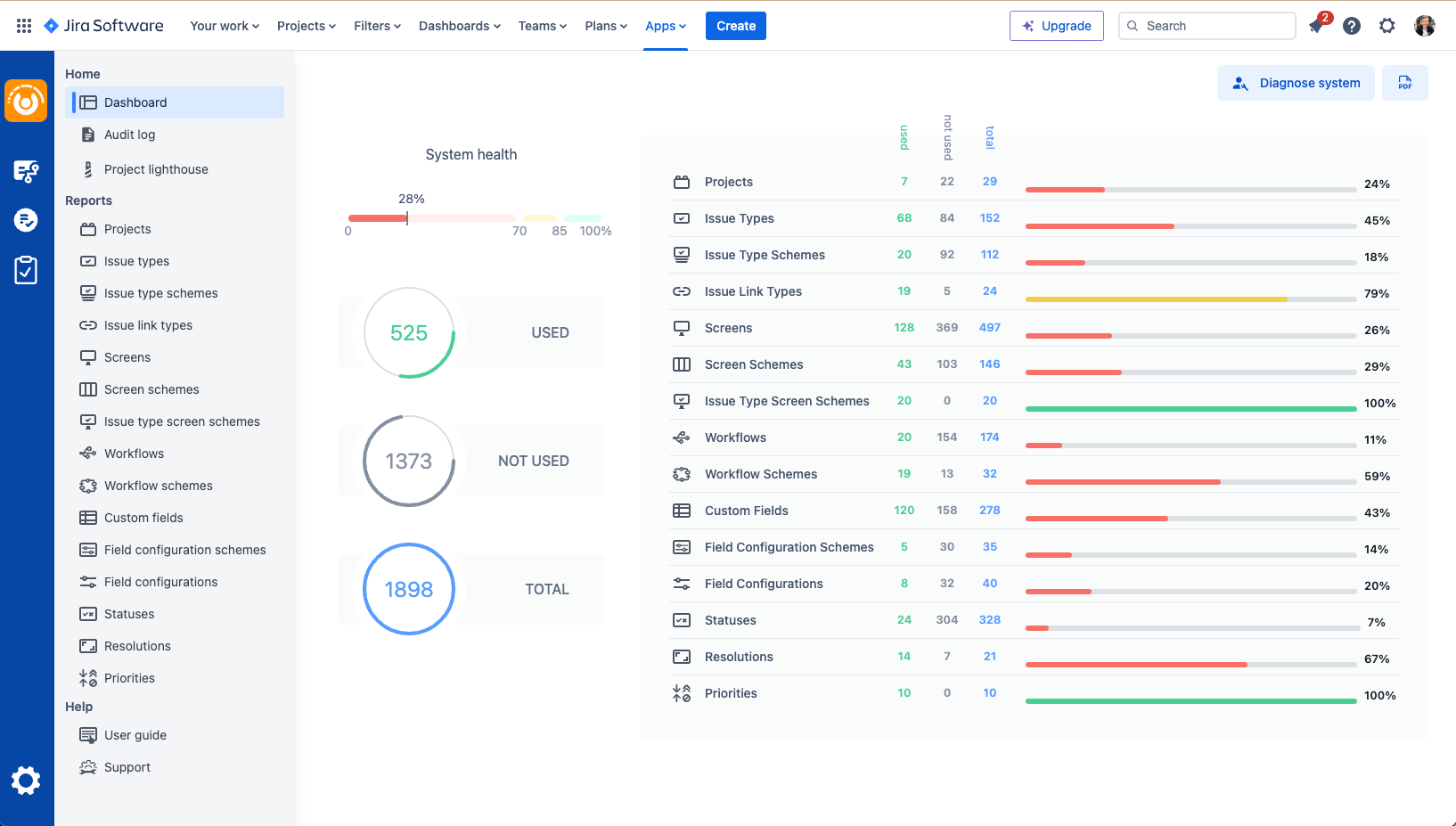Click the Diagnose system button
Viewport: 1456px width, 826px height.
[1296, 83]
